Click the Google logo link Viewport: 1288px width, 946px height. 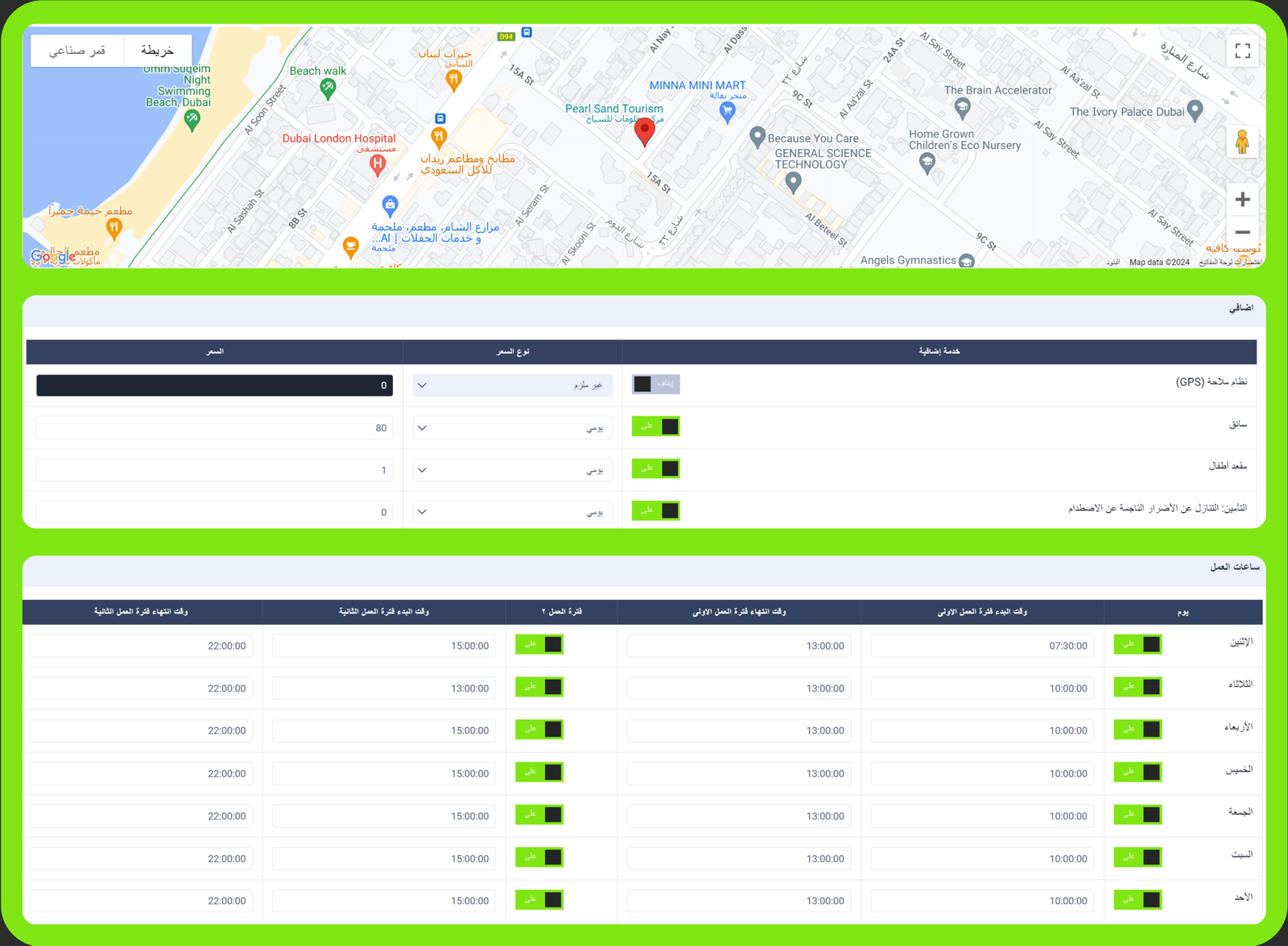52,257
